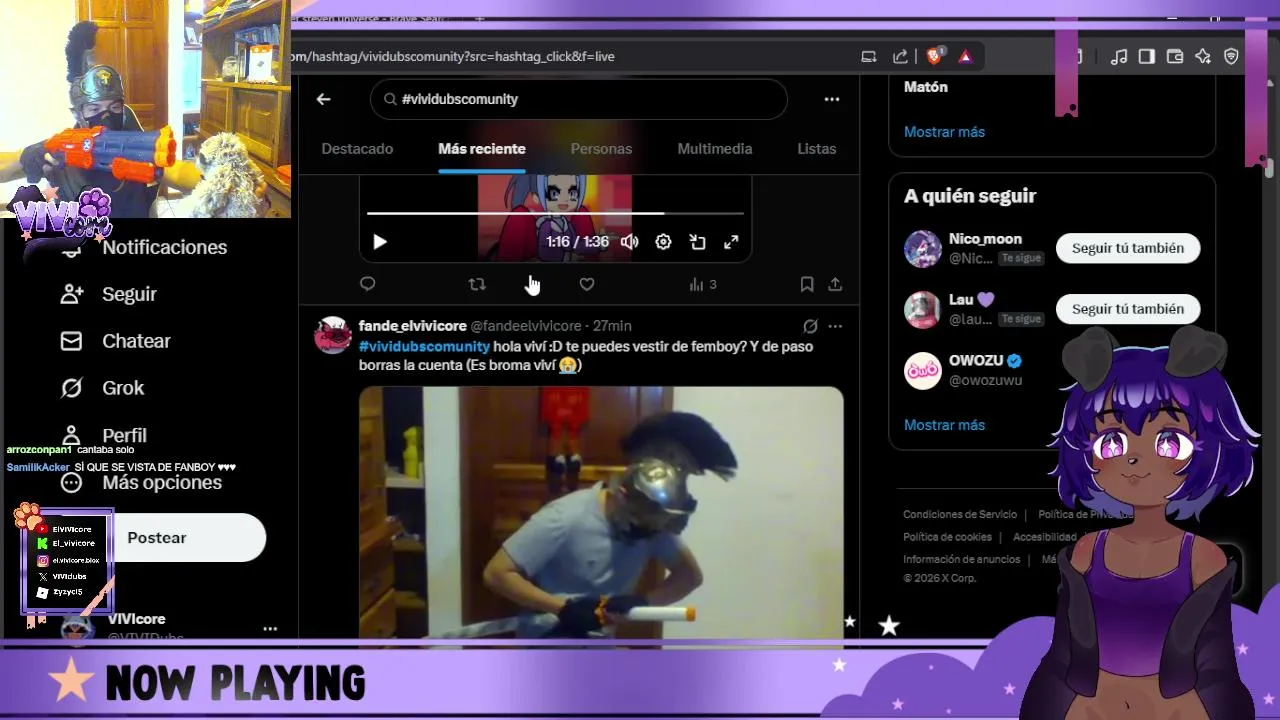Open Política de cookies link
1280x720 pixels.
coord(947,537)
